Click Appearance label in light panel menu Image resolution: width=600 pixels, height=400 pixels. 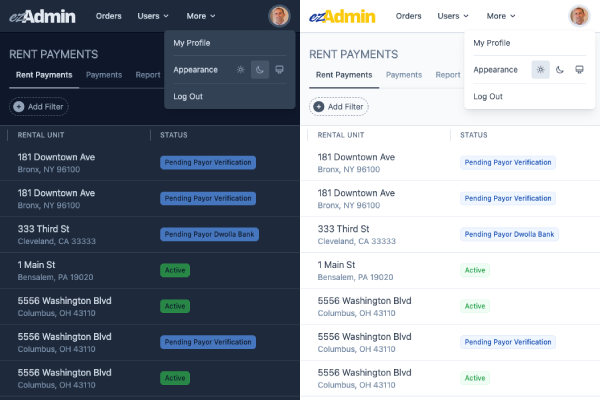pos(496,70)
